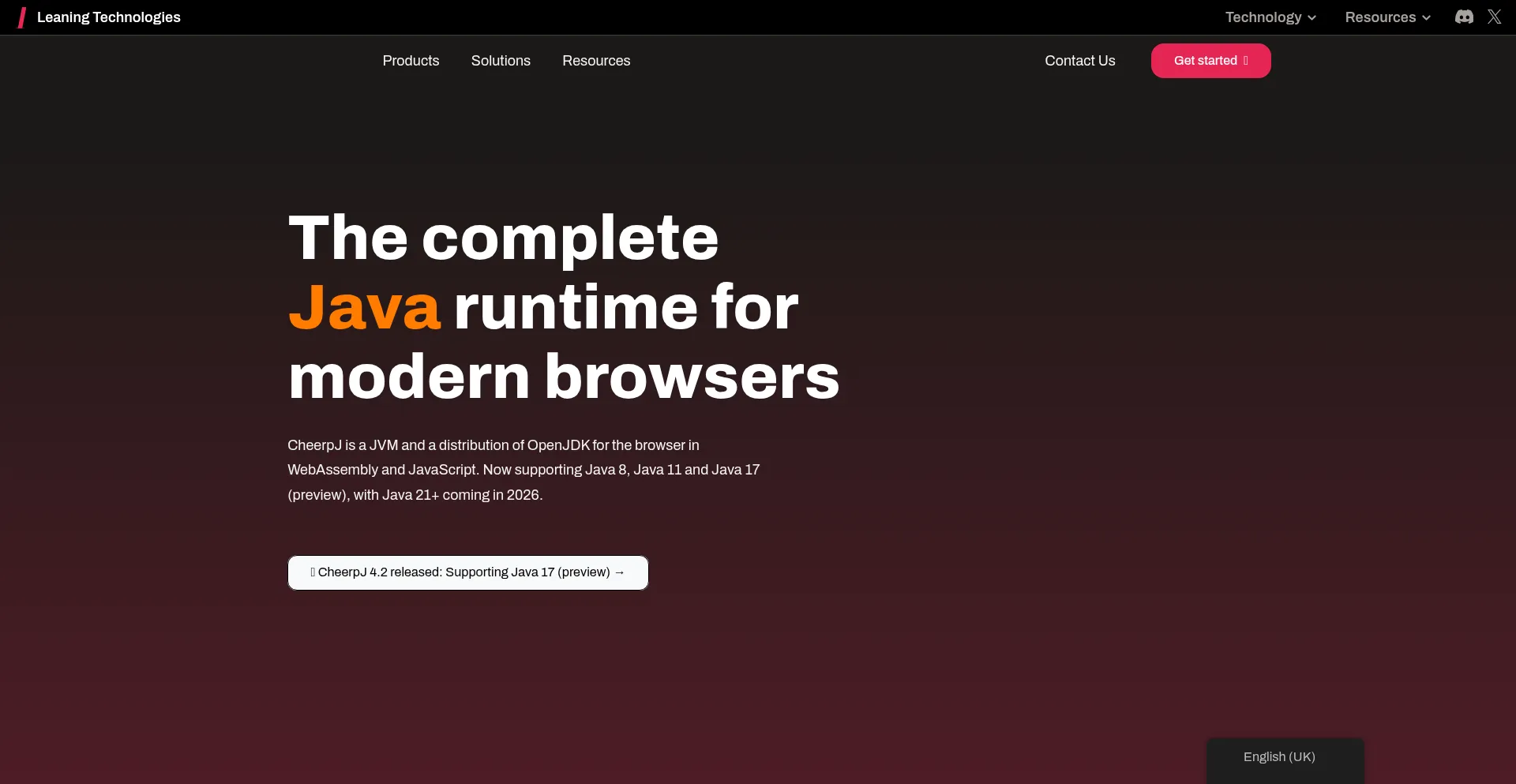Open the Discord community icon
This screenshot has width=1516, height=784.
coord(1464,17)
